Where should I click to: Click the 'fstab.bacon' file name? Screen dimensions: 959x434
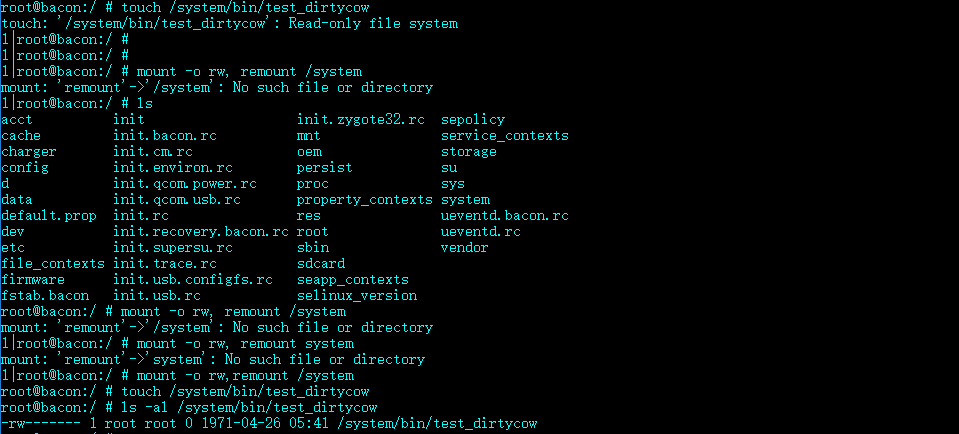45,296
